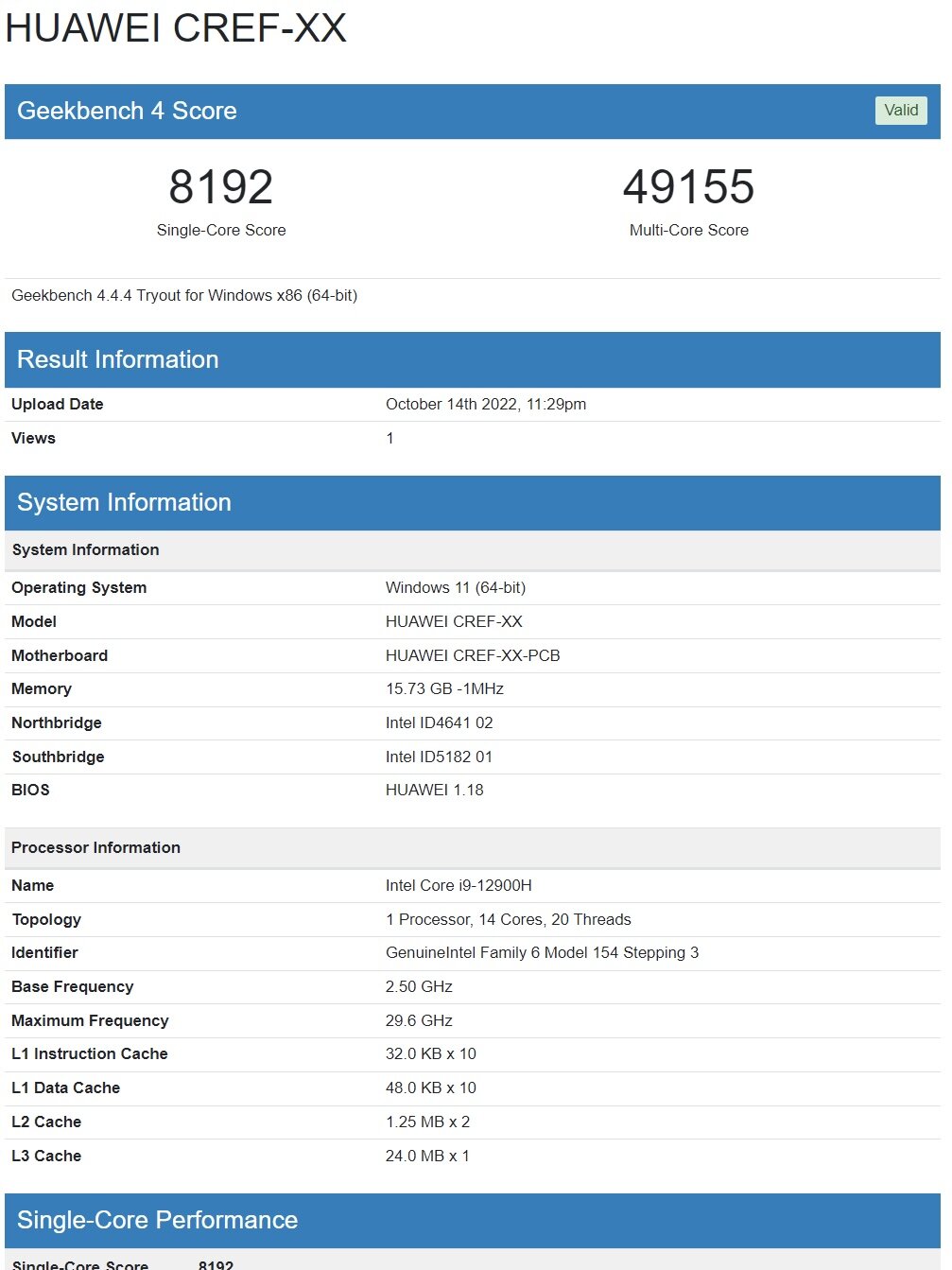Click the Upload Date label
The height and width of the screenshot is (1270, 952).
click(x=58, y=404)
